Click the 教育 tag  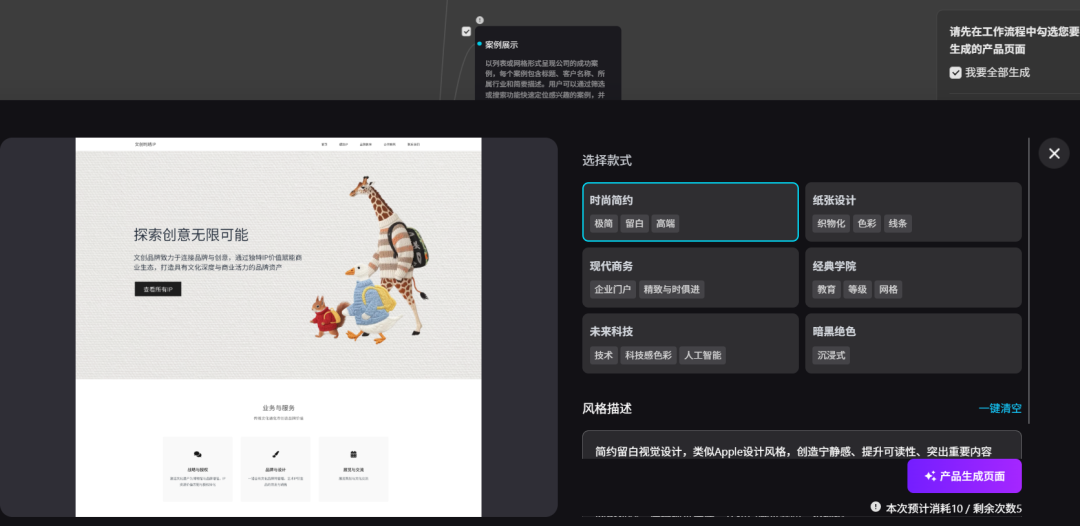click(x=827, y=289)
